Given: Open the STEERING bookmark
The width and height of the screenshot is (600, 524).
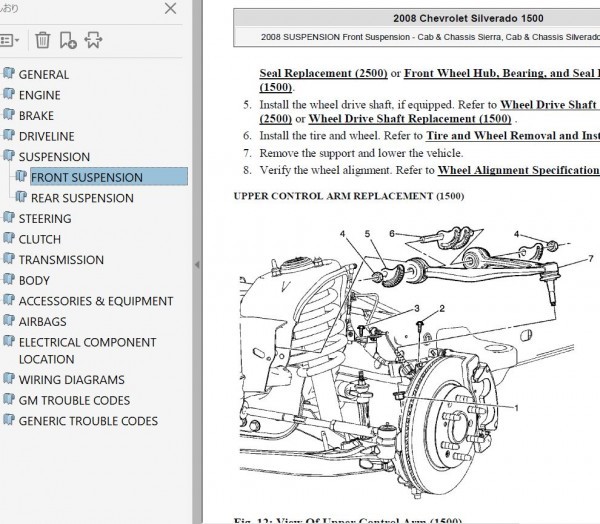Looking at the screenshot, I should (x=45, y=219).
